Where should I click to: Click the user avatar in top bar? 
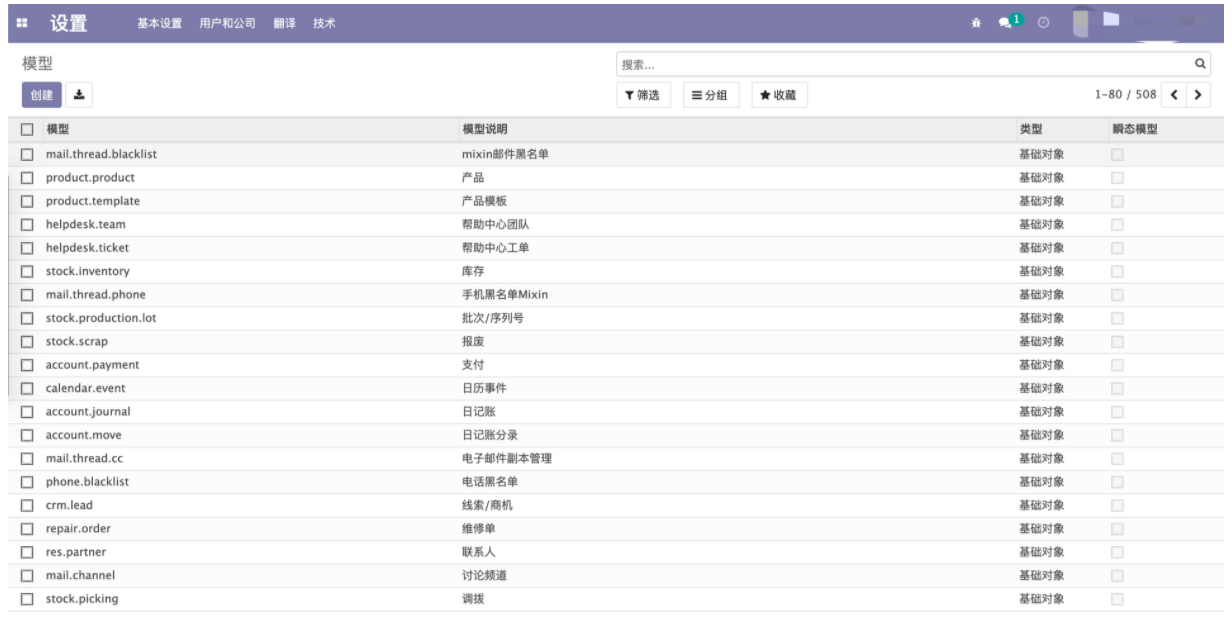1079,21
